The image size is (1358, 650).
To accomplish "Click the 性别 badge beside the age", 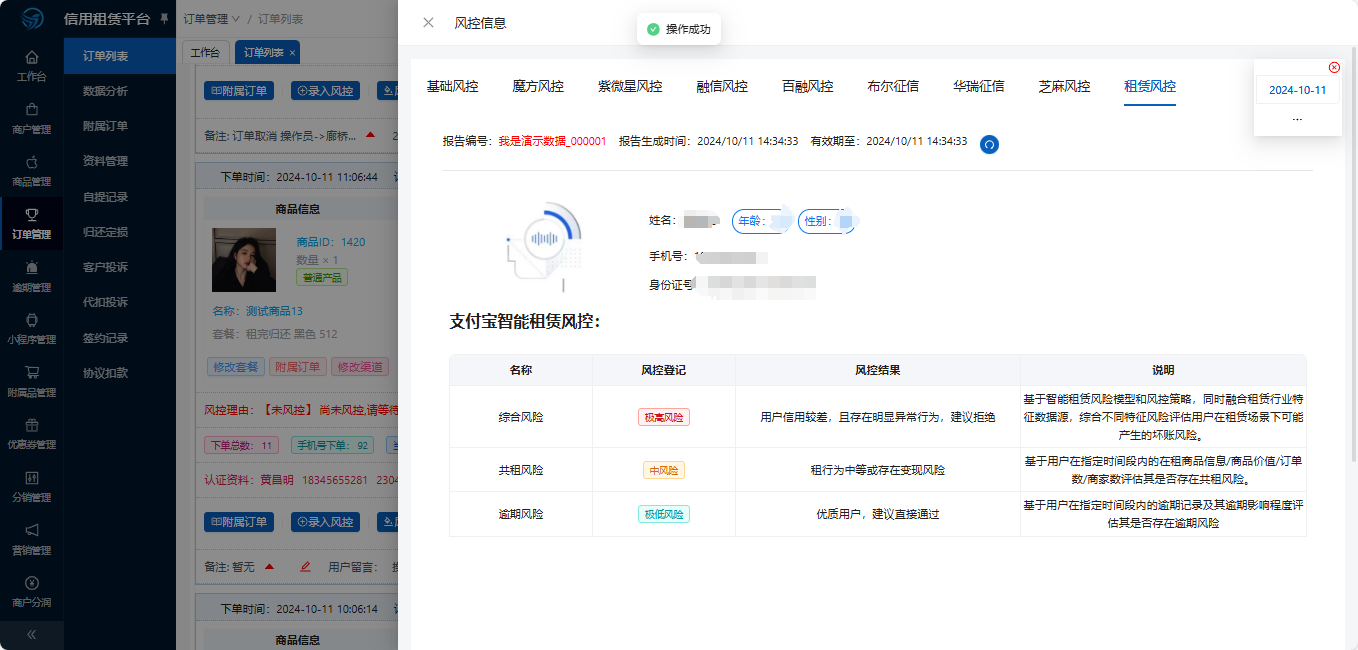I will (827, 221).
